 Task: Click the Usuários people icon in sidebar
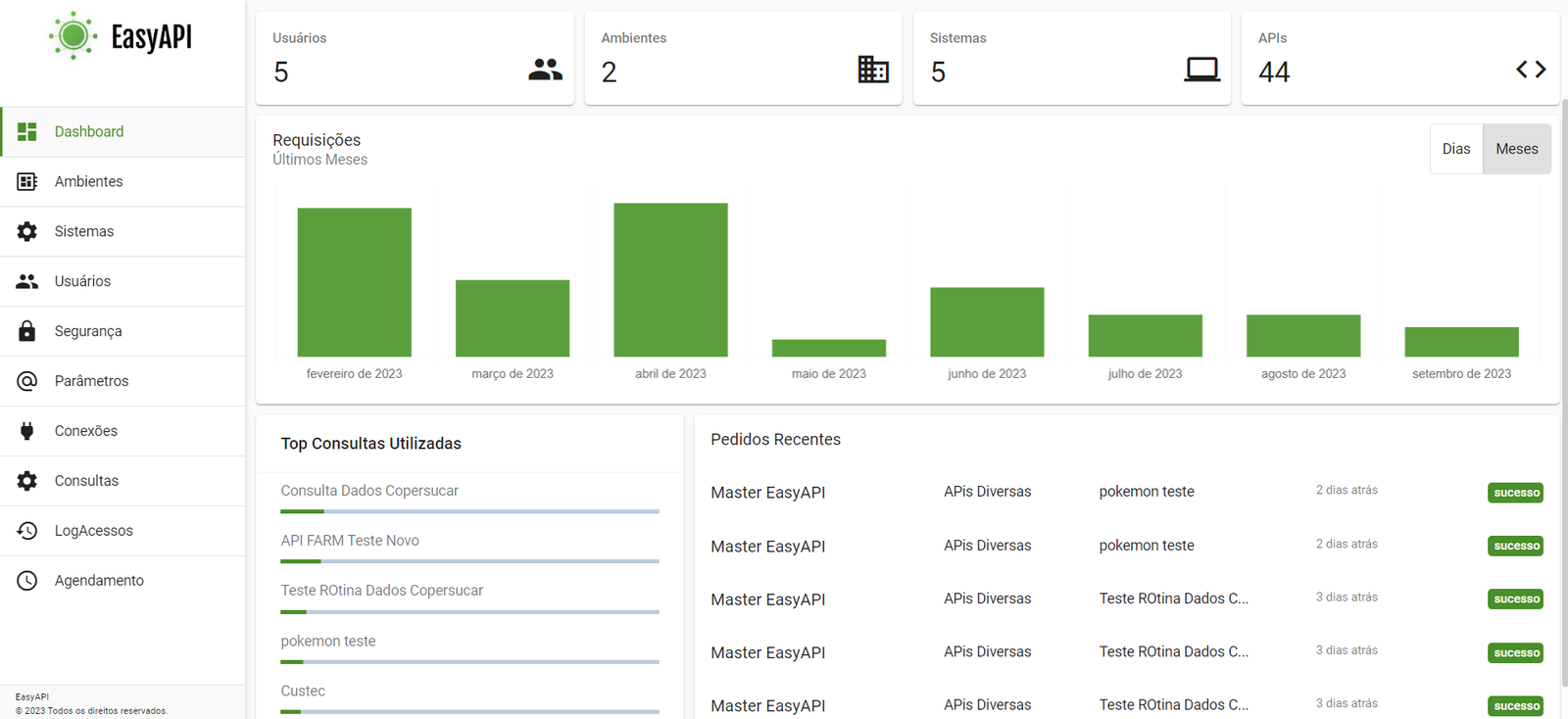(27, 281)
